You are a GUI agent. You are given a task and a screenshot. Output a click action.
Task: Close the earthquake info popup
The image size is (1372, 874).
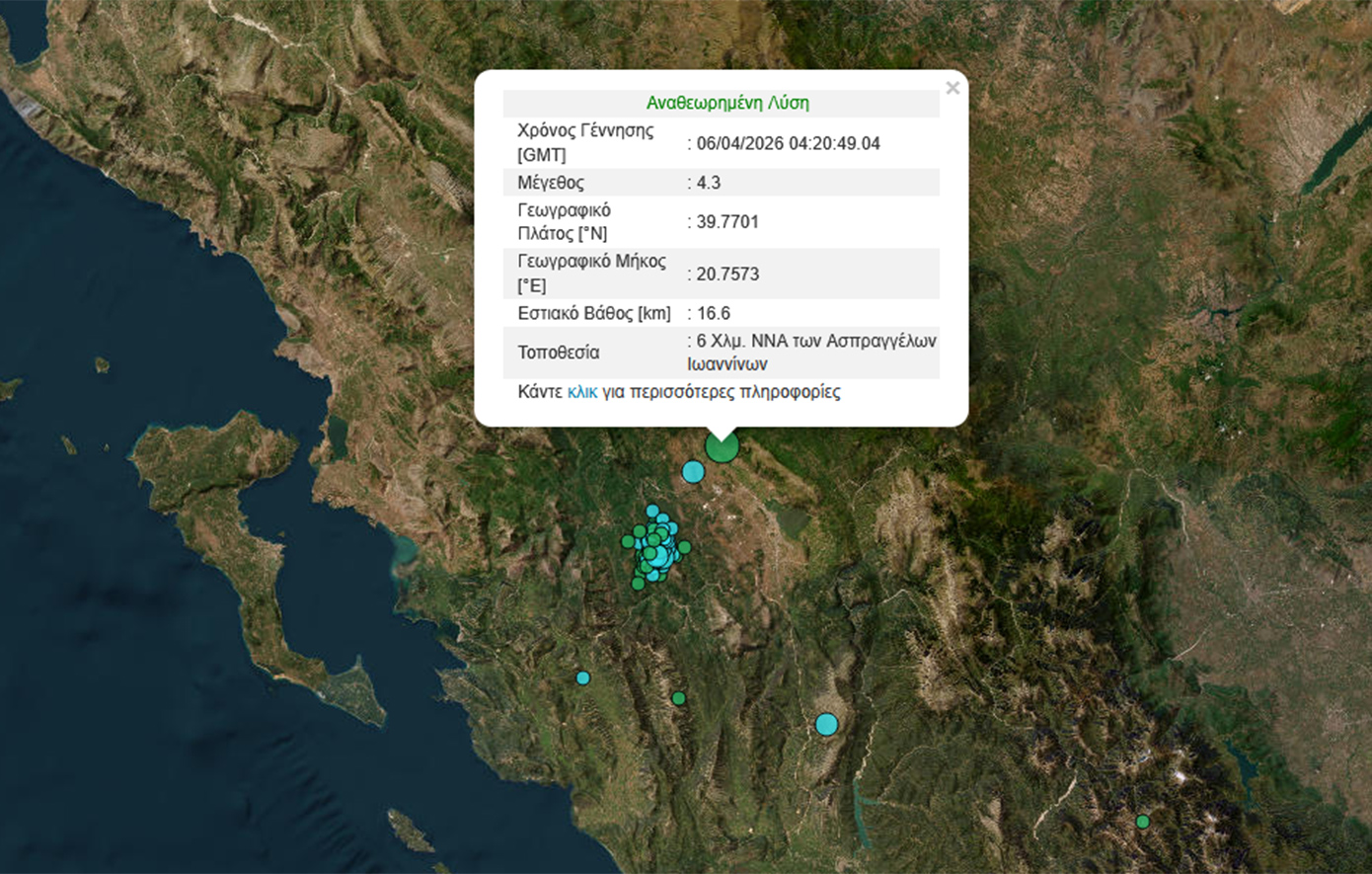pos(952,88)
